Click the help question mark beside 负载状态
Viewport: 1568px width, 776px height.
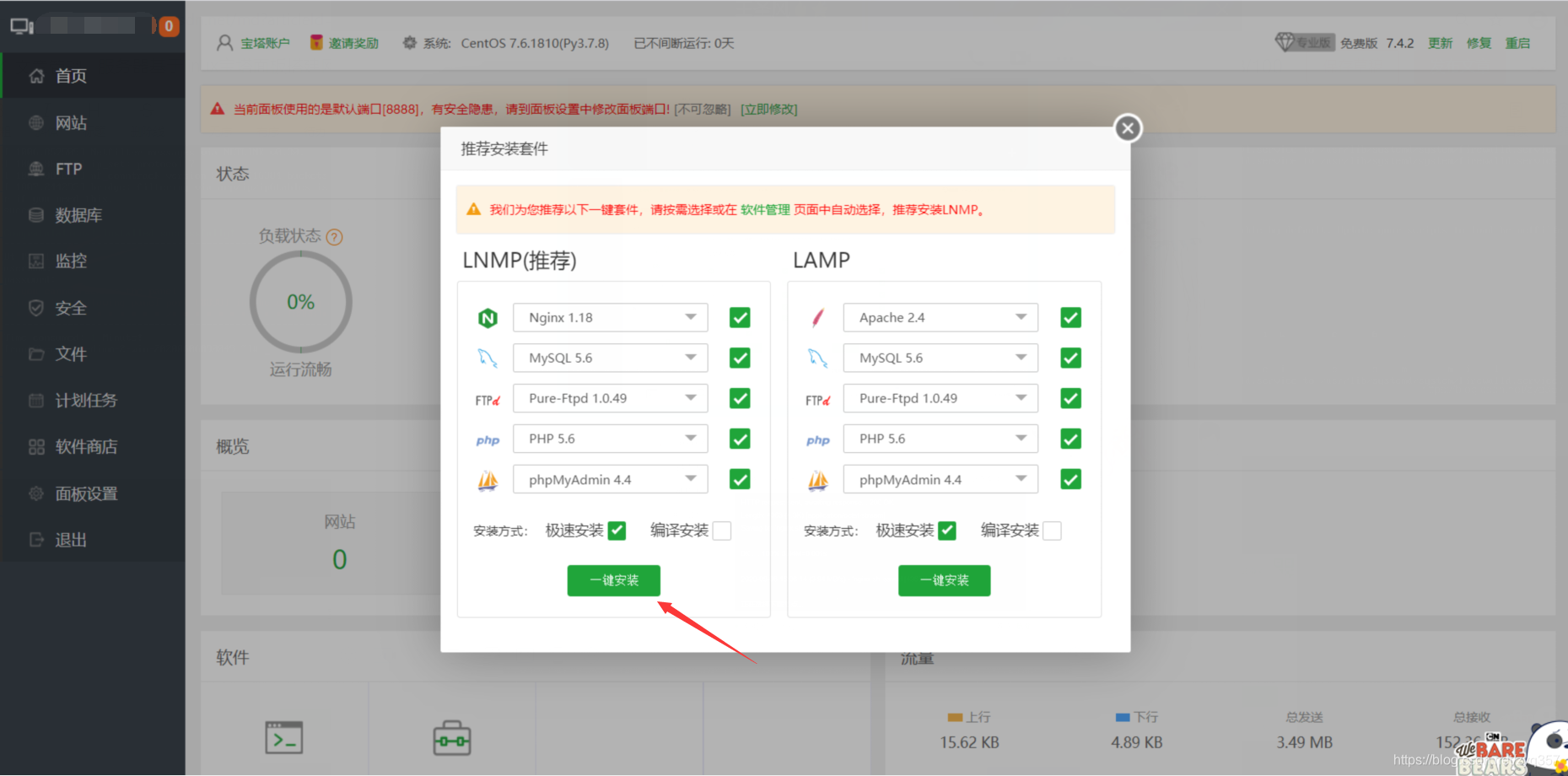pos(334,237)
